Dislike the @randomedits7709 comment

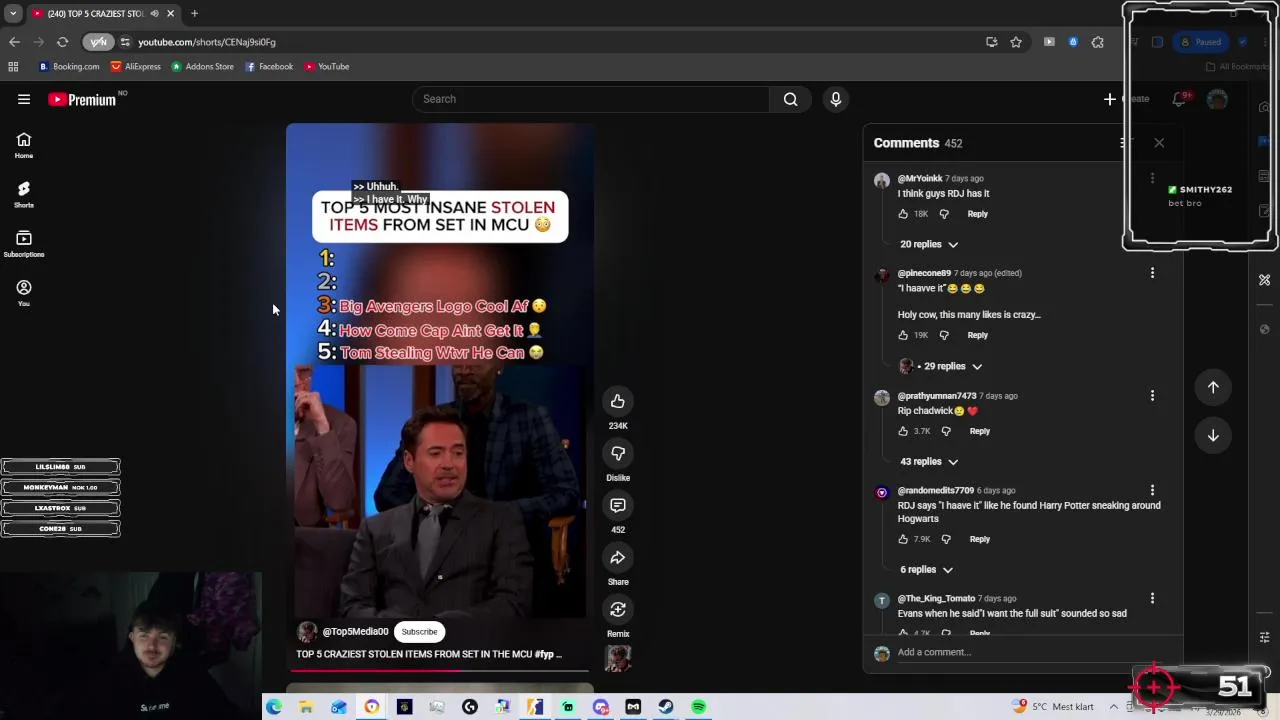(x=946, y=539)
